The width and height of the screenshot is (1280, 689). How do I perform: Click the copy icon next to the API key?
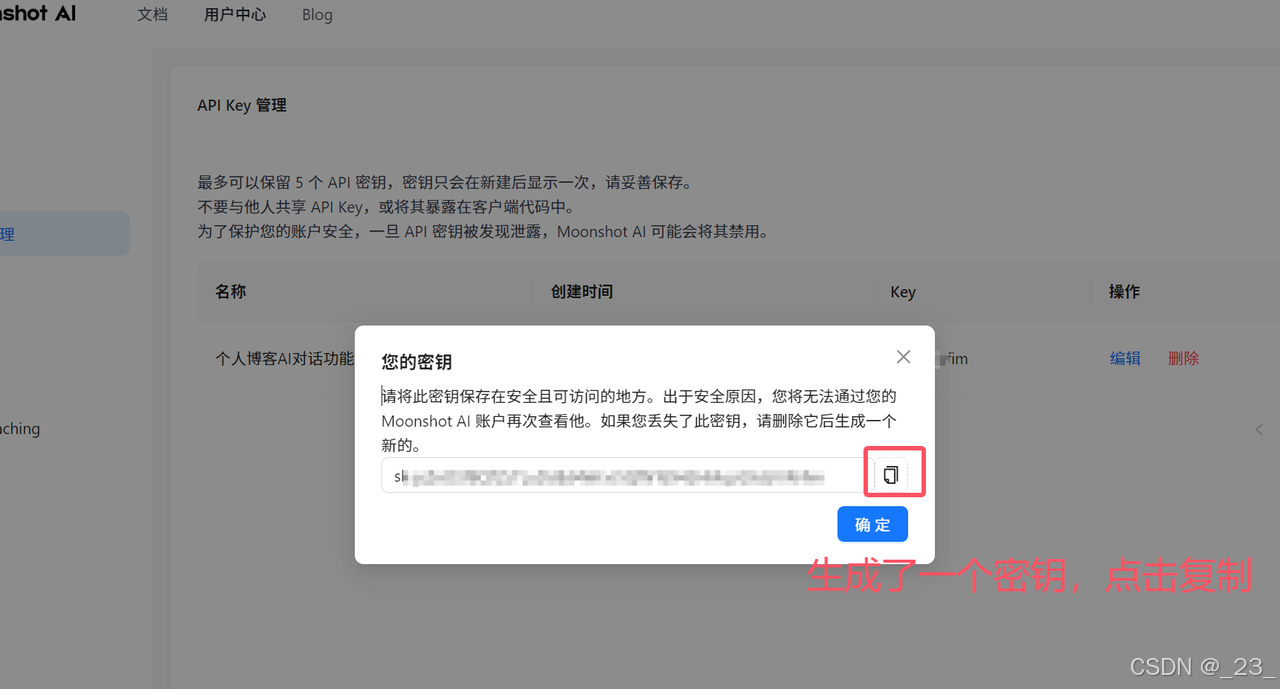(x=893, y=474)
